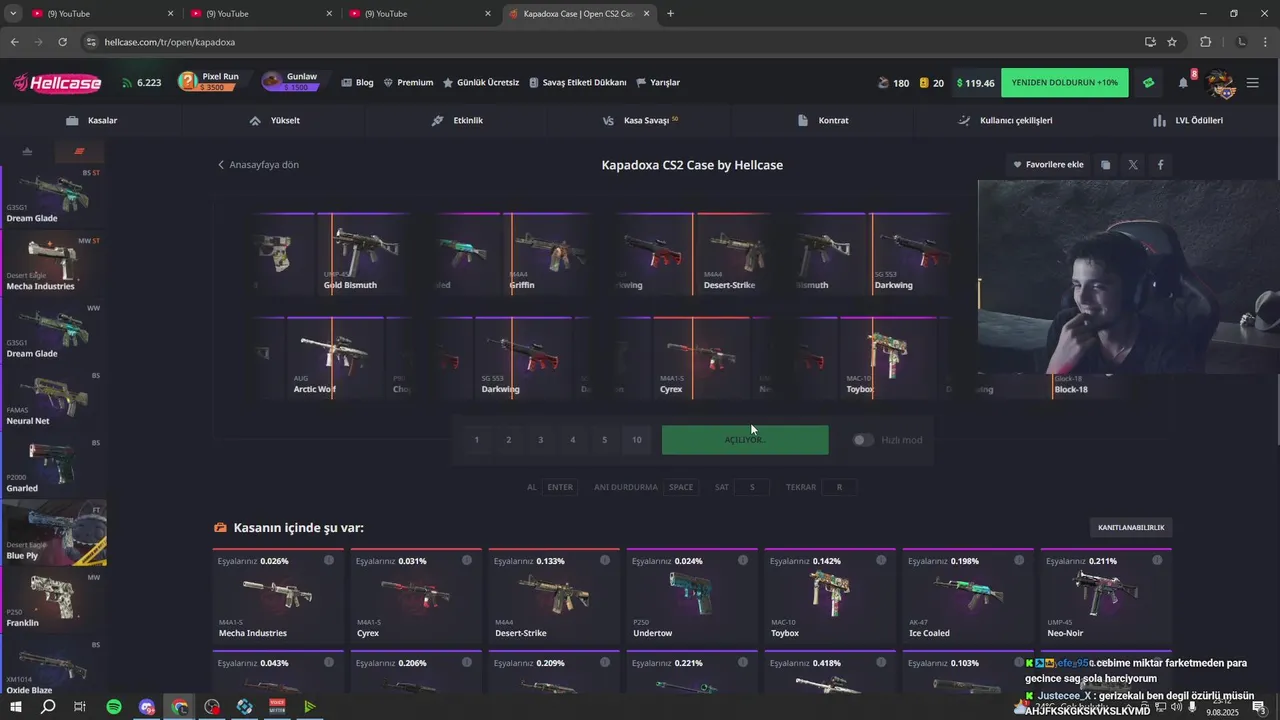Open a new browser tab
The height and width of the screenshot is (720, 1280).
[670, 14]
